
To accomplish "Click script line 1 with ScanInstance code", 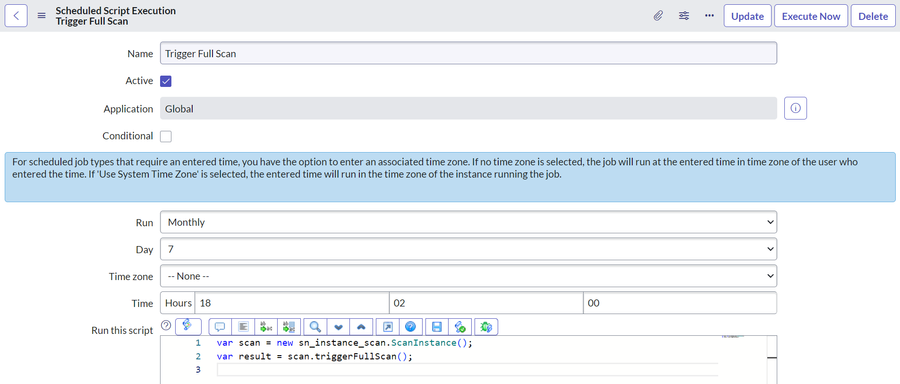I will click(x=344, y=343).
